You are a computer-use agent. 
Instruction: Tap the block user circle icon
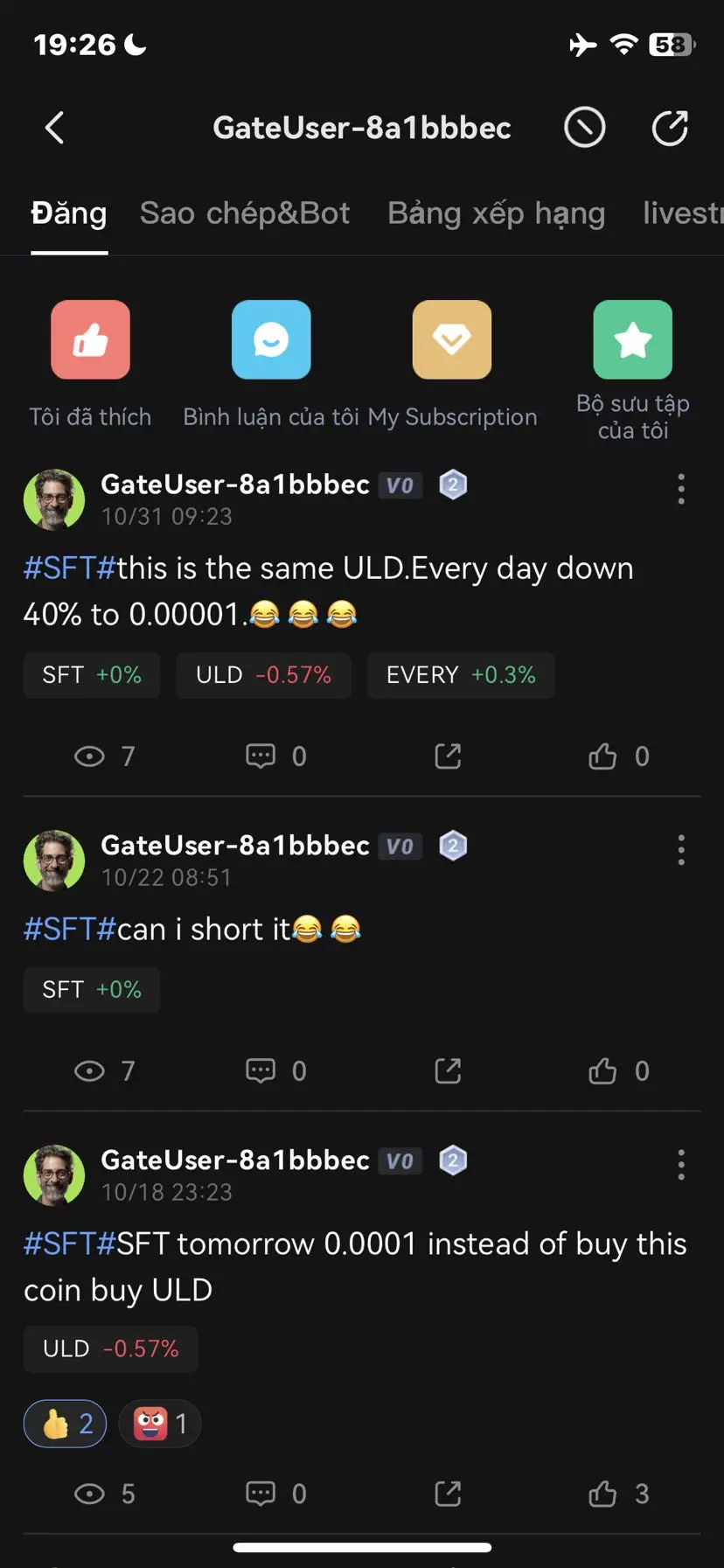pyautogui.click(x=584, y=128)
